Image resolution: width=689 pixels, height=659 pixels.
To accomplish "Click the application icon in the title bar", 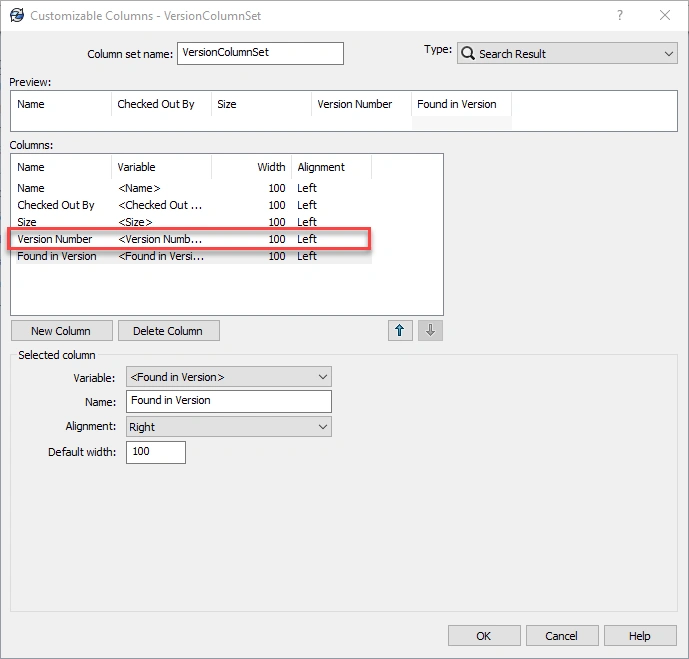I will point(17,15).
